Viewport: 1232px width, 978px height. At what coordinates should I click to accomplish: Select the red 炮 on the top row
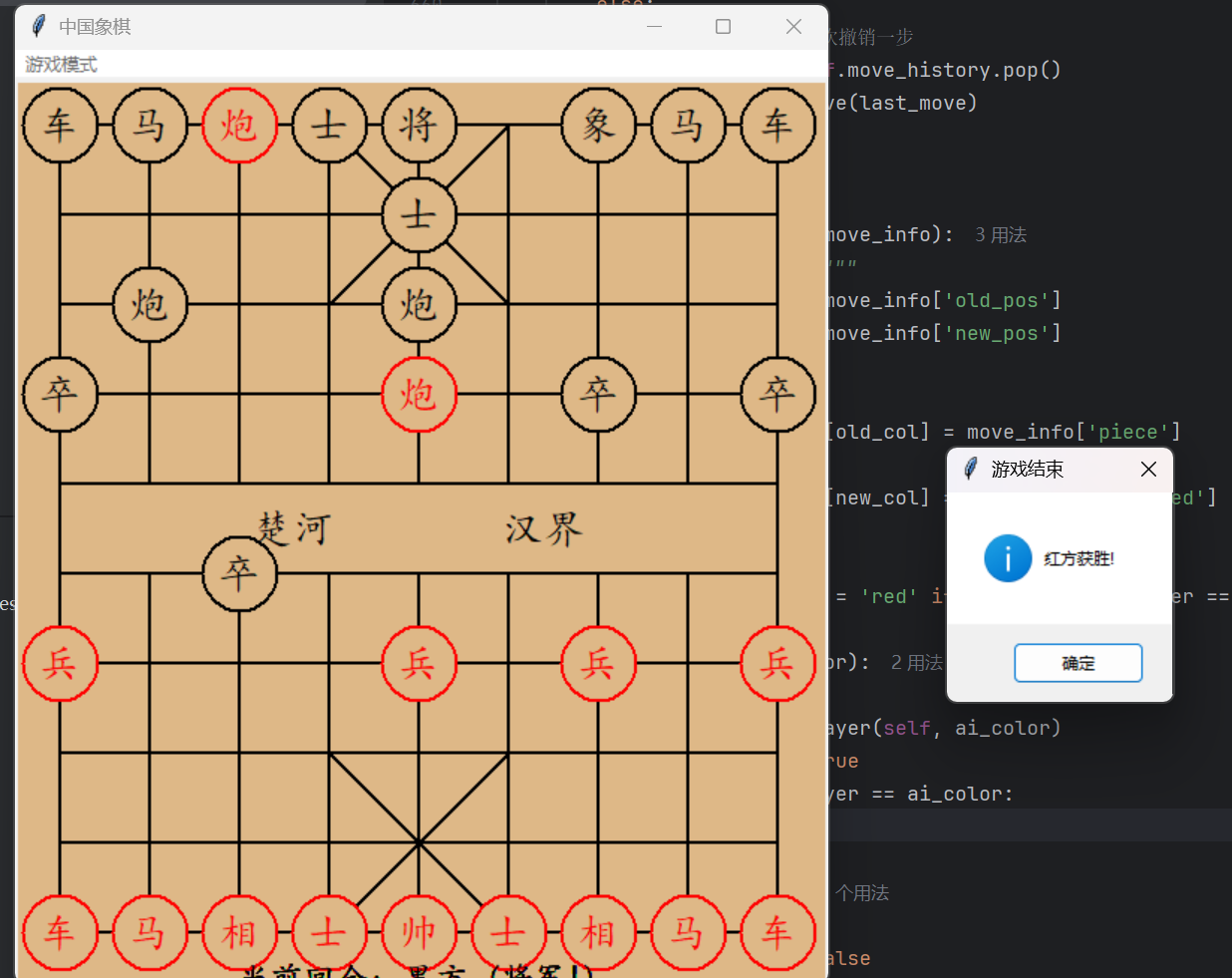click(x=239, y=126)
